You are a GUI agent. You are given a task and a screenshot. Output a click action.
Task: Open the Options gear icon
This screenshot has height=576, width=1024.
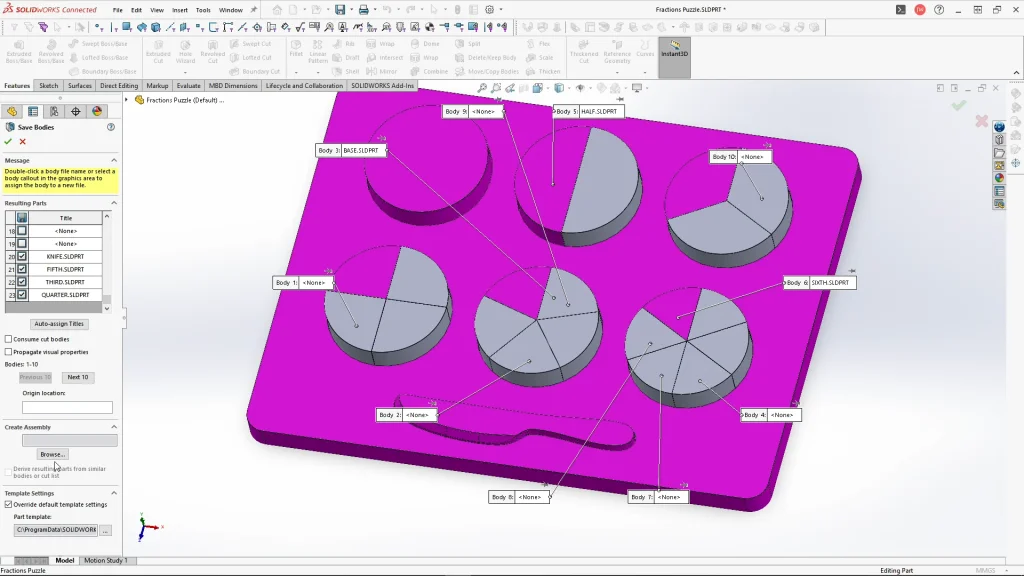pyautogui.click(x=489, y=10)
